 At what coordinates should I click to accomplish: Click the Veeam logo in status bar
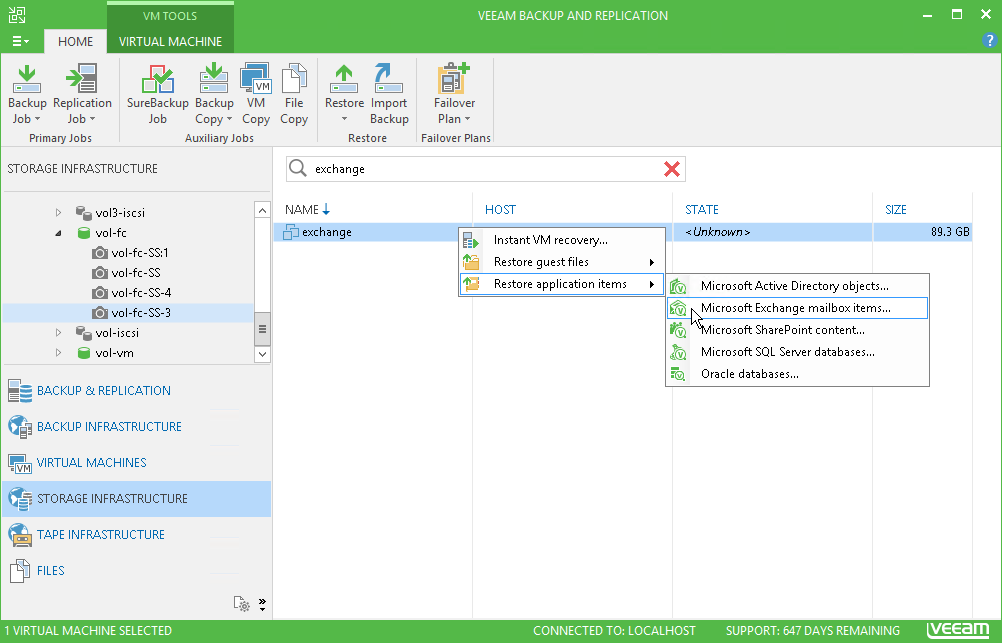(x=958, y=630)
